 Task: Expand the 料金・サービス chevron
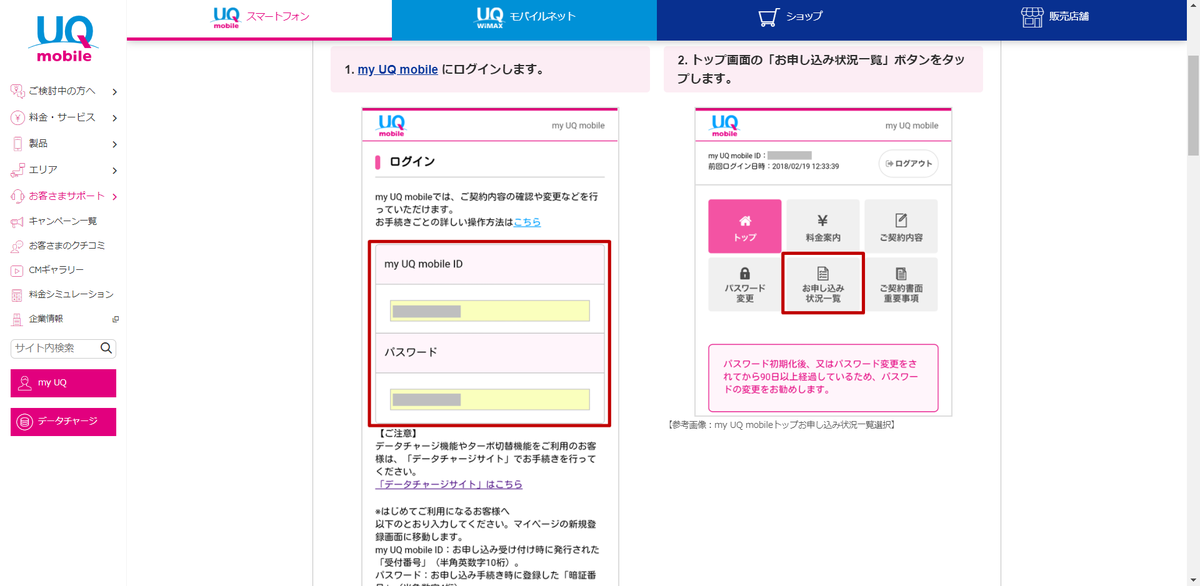click(115, 118)
